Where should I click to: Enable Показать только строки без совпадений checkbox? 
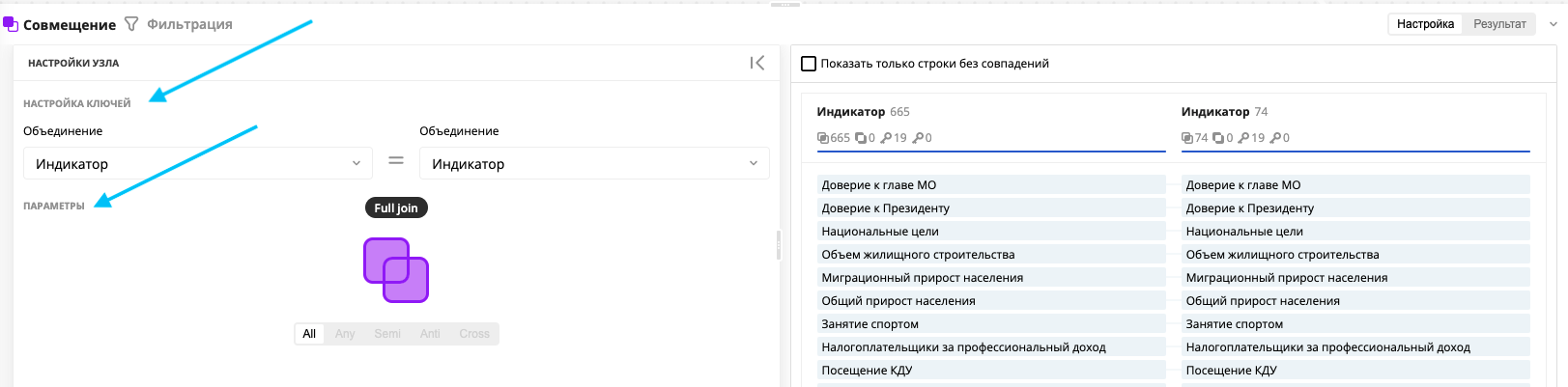coord(809,64)
